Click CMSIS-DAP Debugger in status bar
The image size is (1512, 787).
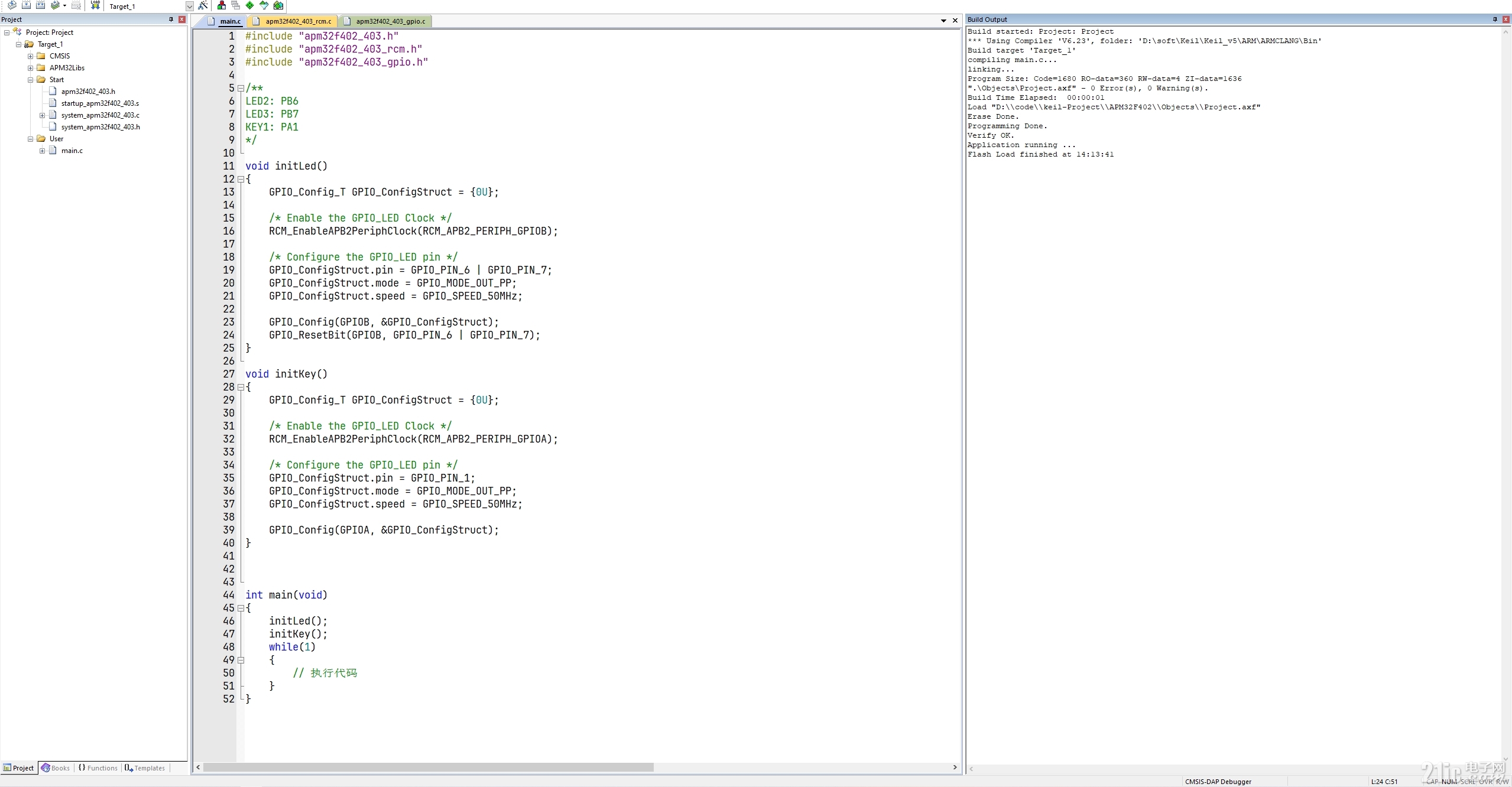pyautogui.click(x=1218, y=782)
